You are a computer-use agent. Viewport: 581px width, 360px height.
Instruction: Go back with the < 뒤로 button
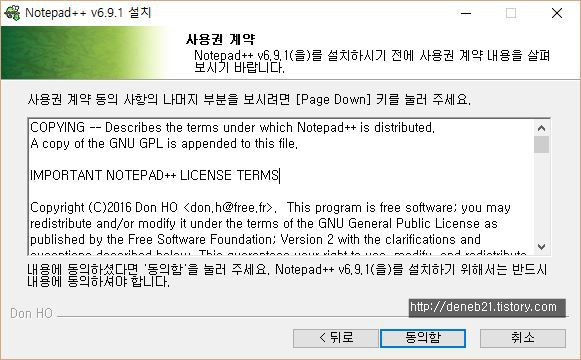click(x=336, y=338)
